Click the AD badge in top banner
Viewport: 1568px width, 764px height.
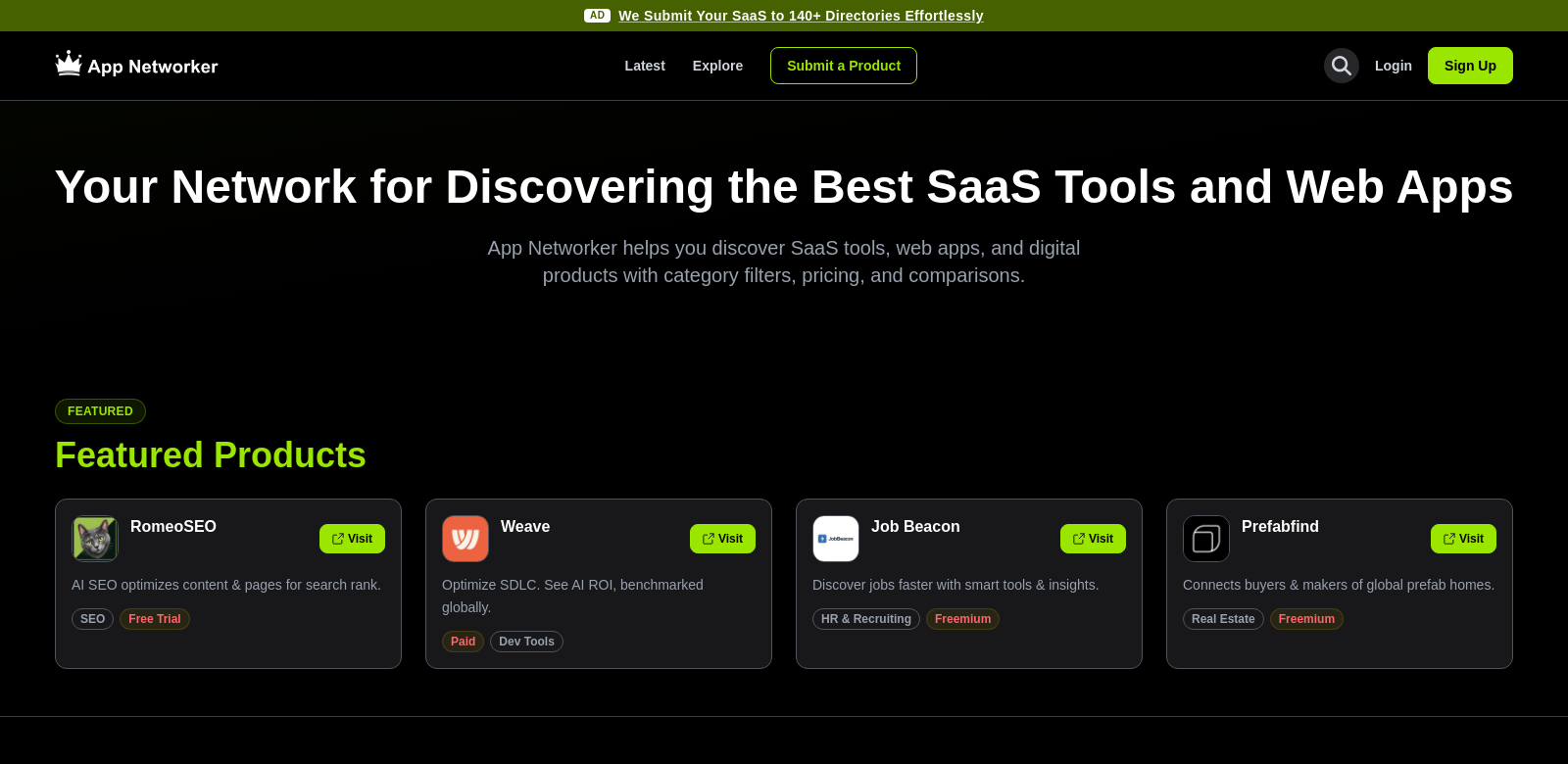click(x=597, y=16)
